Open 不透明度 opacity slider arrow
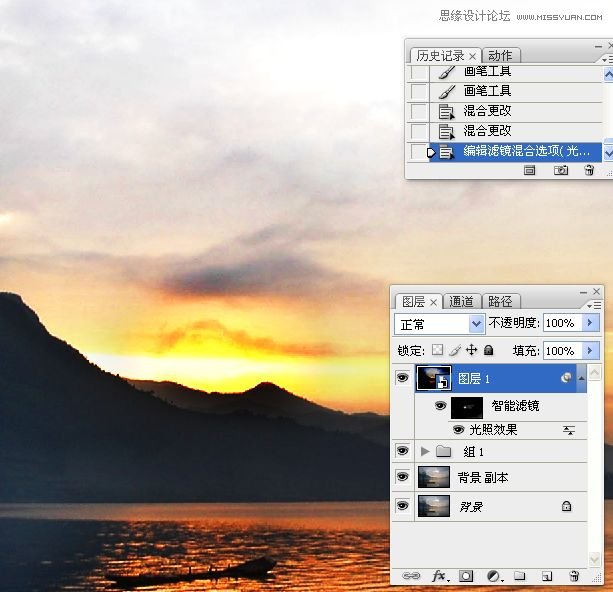 (x=590, y=323)
